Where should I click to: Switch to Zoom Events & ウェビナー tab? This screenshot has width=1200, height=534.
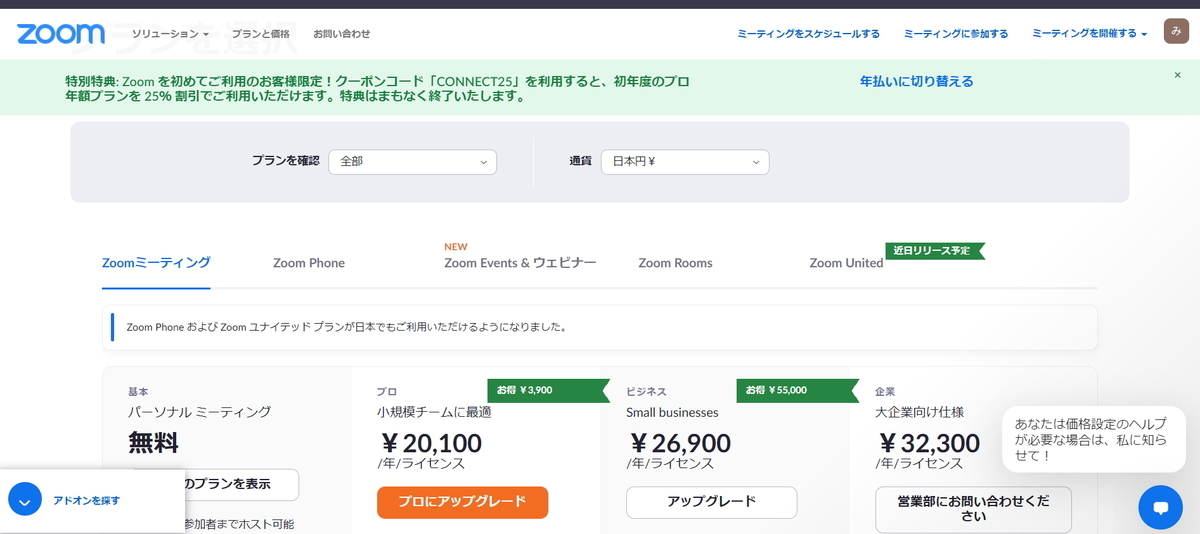pyautogui.click(x=520, y=263)
